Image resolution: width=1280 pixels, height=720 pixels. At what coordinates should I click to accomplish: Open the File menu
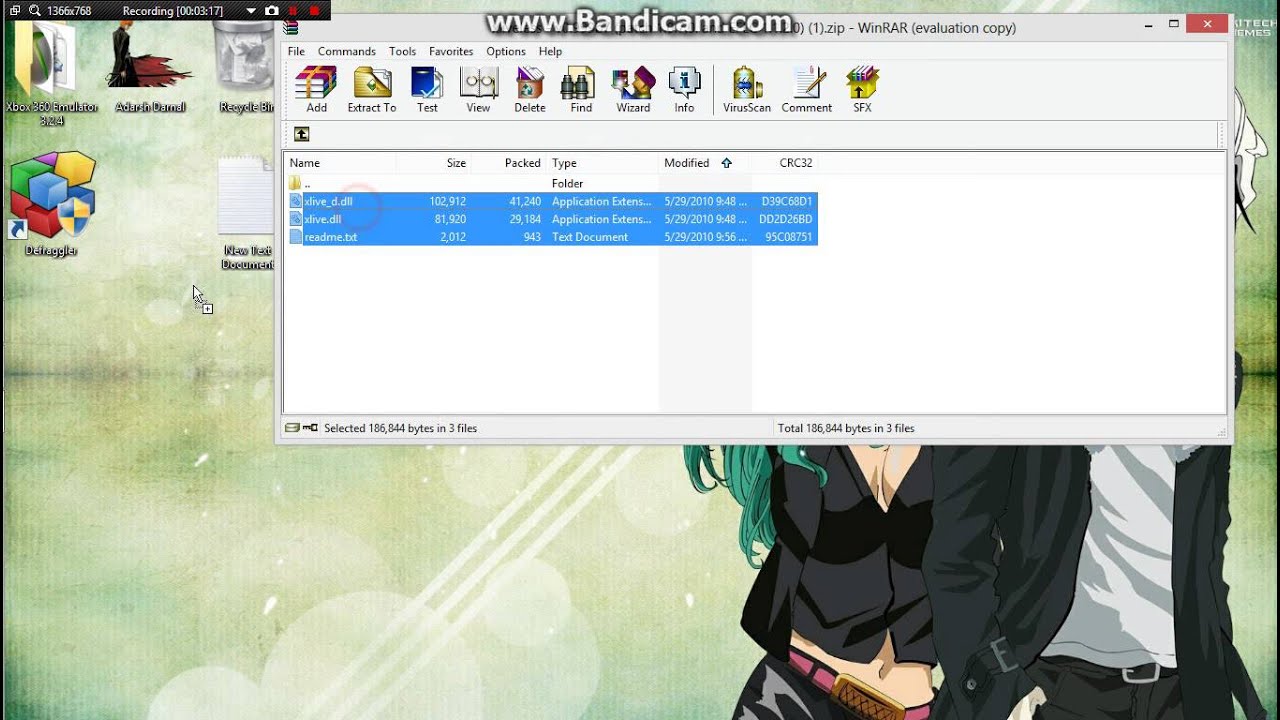pyautogui.click(x=296, y=51)
